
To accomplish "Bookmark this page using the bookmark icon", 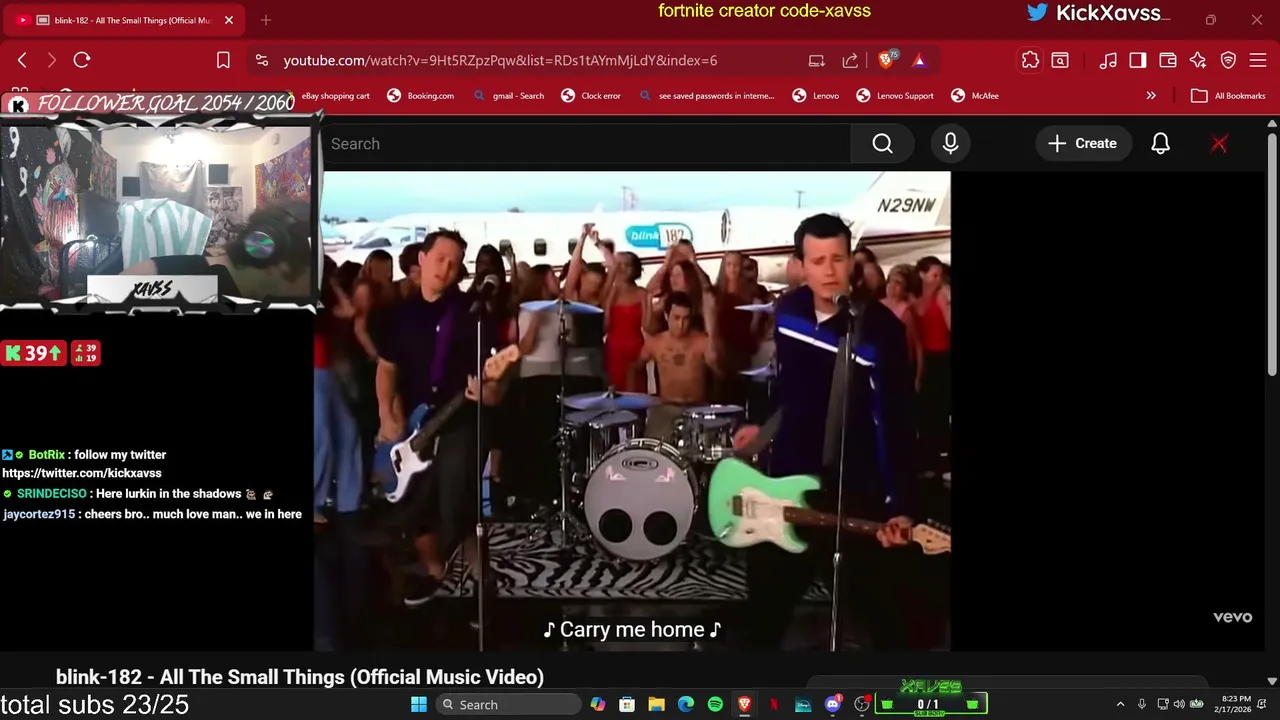I will pos(223,60).
